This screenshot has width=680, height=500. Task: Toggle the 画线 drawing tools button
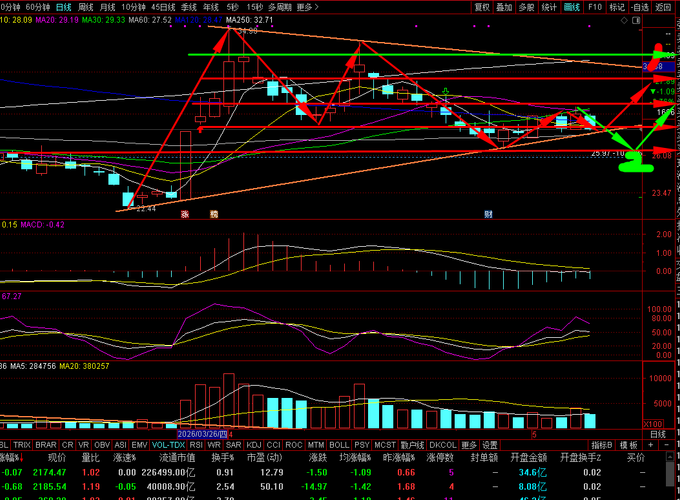572,7
